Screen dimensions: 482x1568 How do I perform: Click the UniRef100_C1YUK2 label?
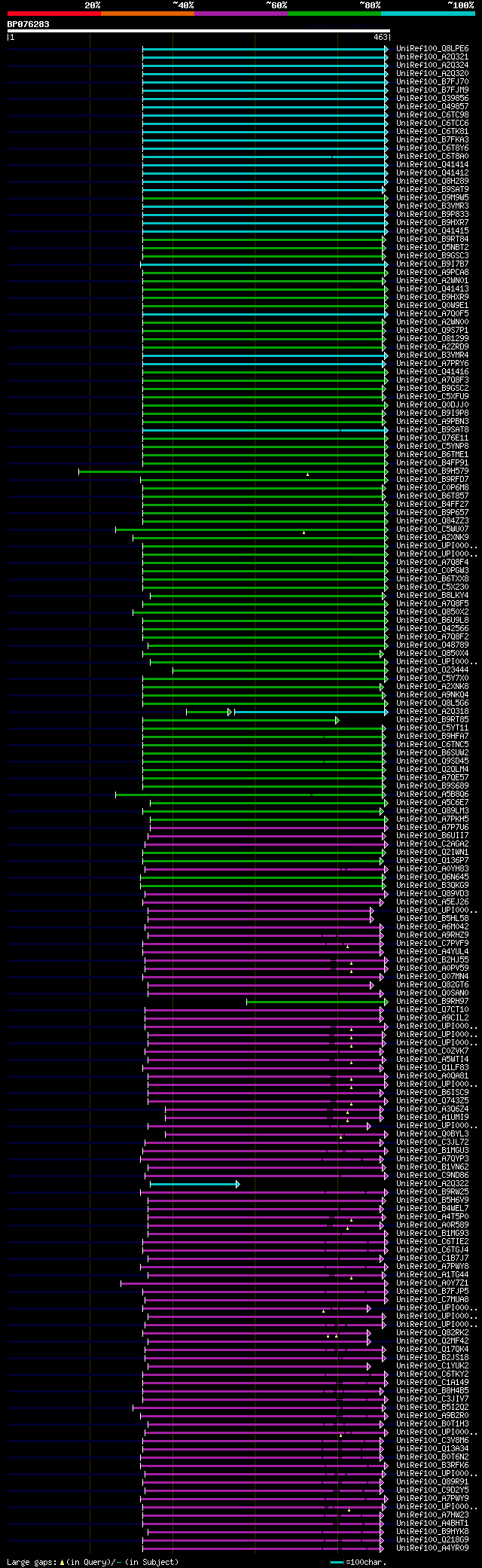(x=432, y=1366)
